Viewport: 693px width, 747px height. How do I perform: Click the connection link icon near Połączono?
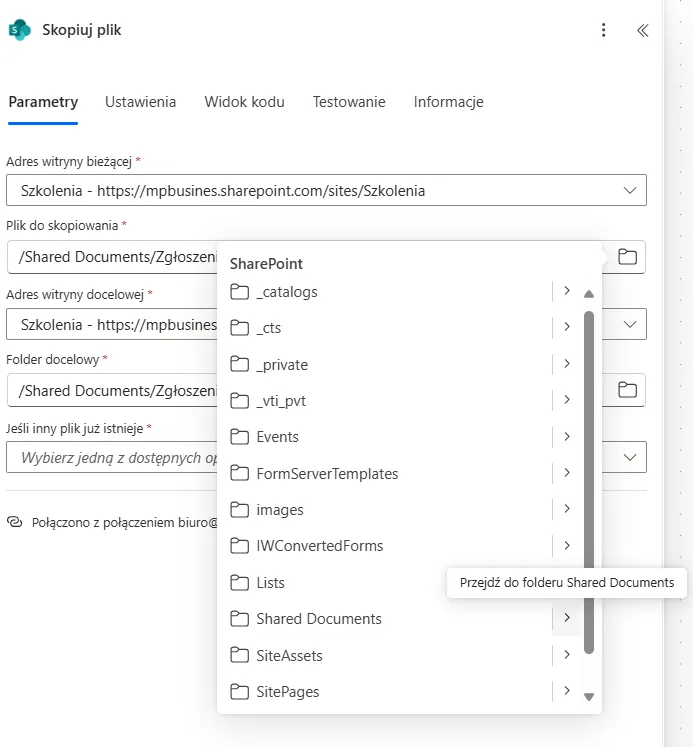pyautogui.click(x=15, y=522)
